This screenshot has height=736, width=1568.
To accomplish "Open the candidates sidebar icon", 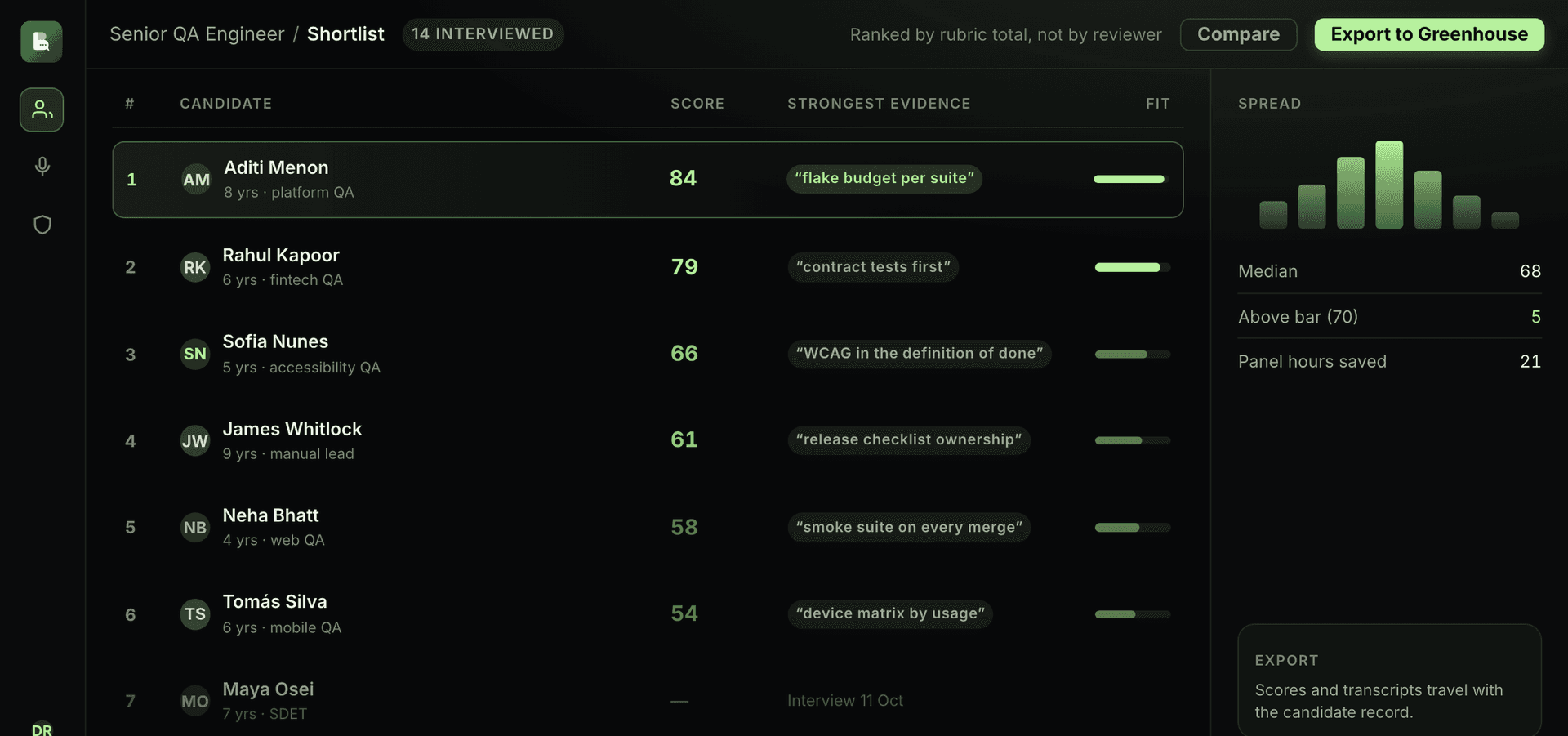I will (x=42, y=109).
